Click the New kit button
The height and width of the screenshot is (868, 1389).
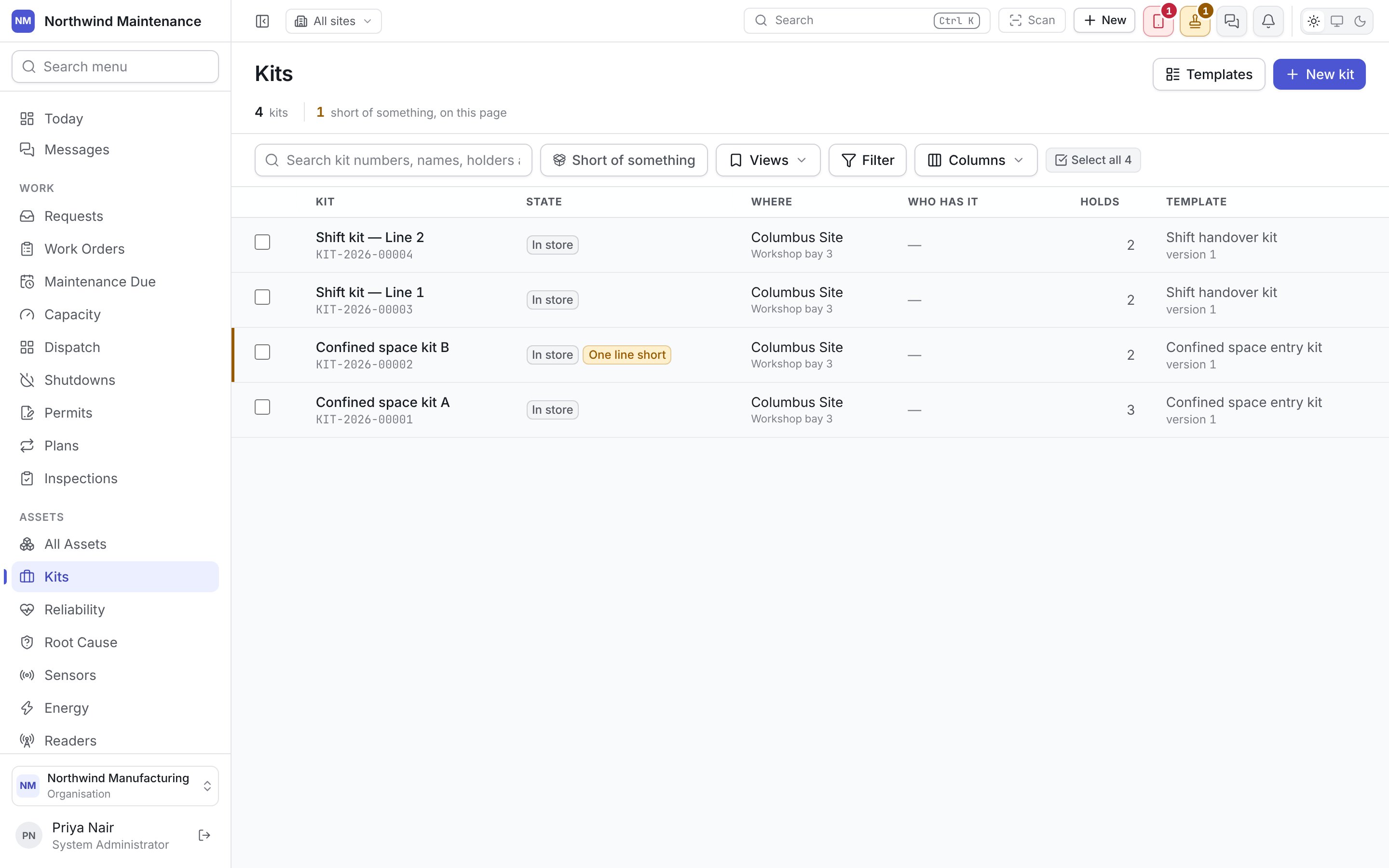point(1319,74)
